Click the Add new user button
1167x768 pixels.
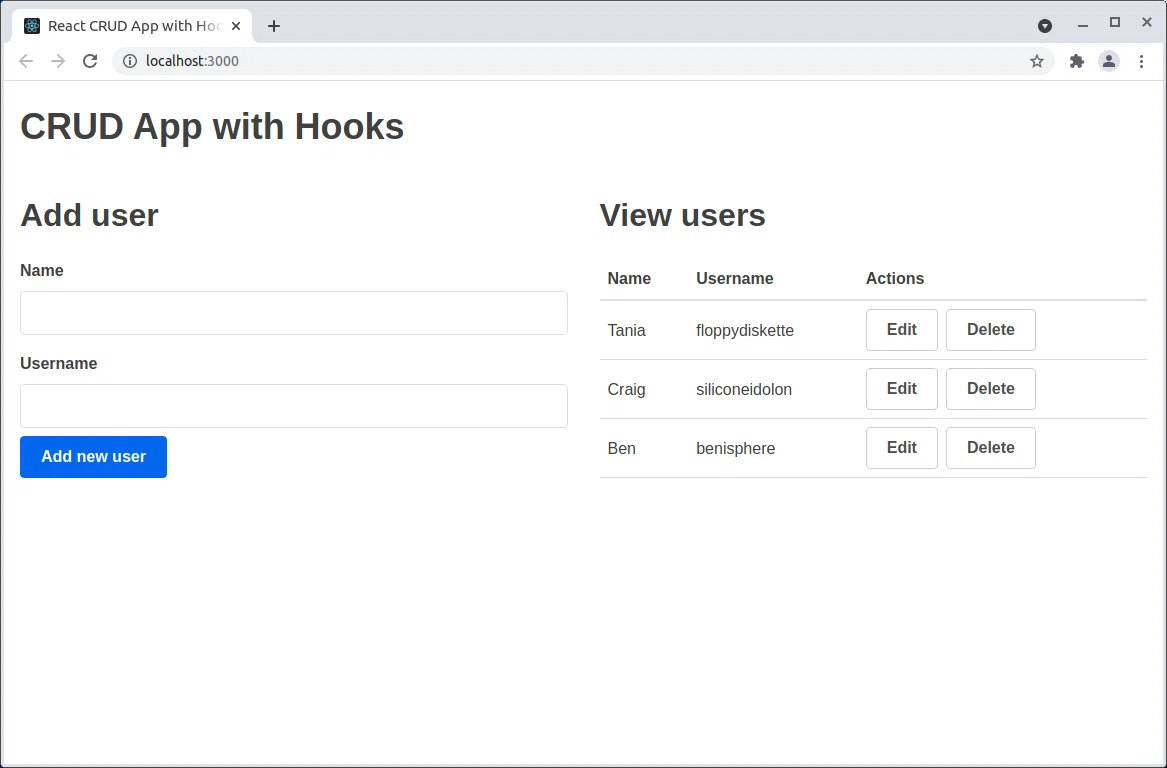point(93,457)
